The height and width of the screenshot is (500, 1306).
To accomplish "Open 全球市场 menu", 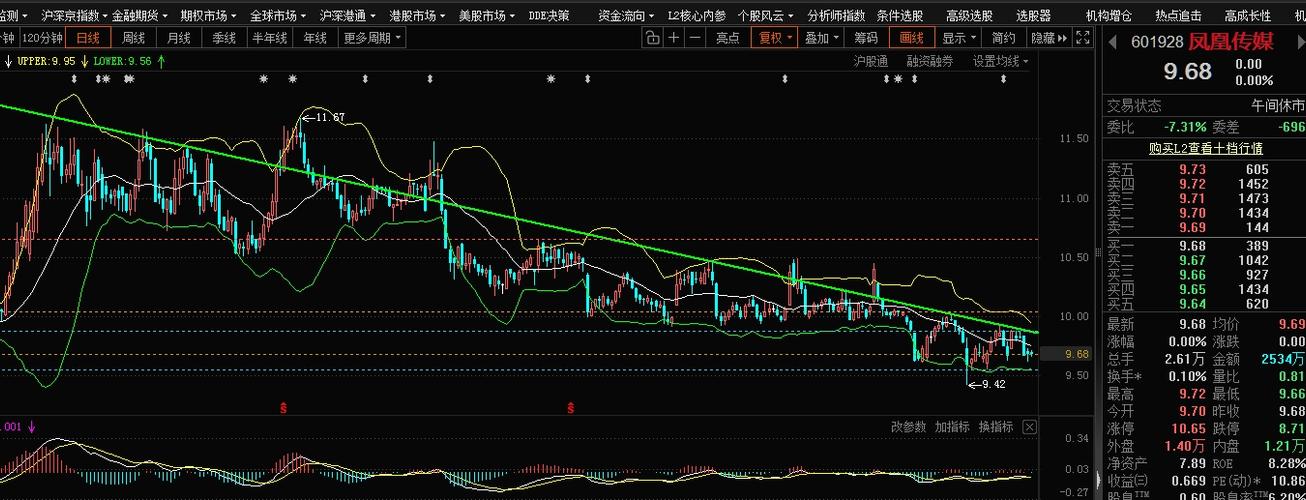I will pyautogui.click(x=279, y=16).
